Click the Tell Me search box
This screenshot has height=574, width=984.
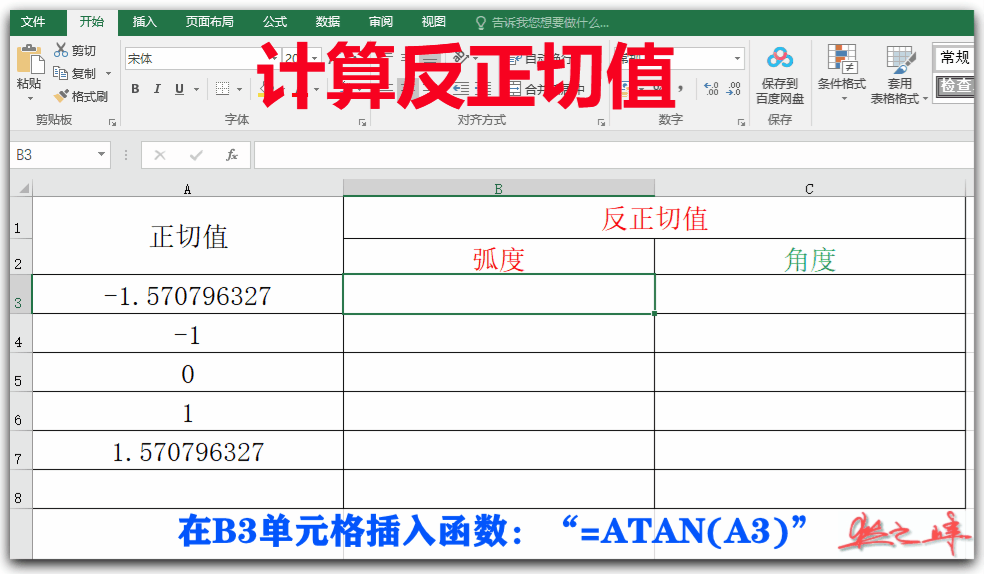tap(543, 23)
